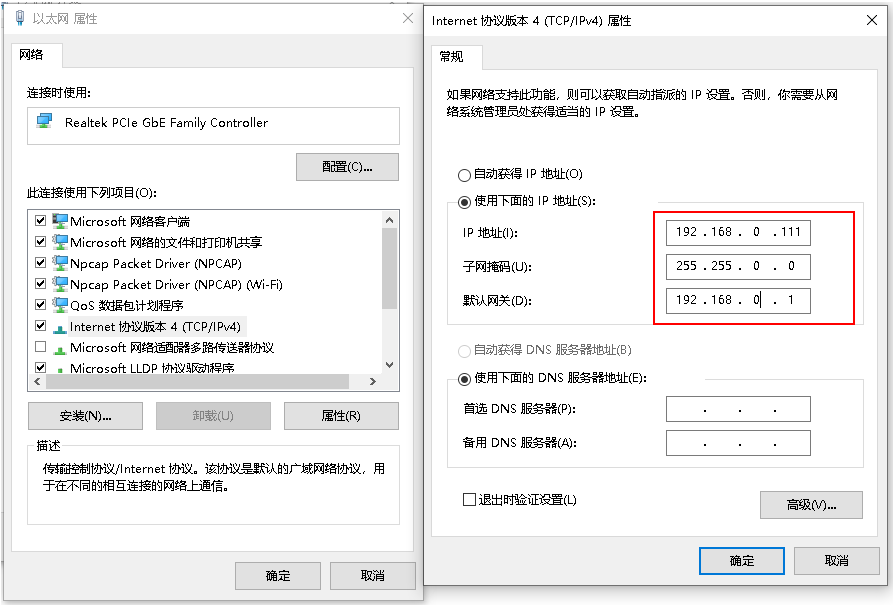This screenshot has height=607, width=893.
Task: Check the 退出时验证设置 checkbox
Action: (x=469, y=500)
